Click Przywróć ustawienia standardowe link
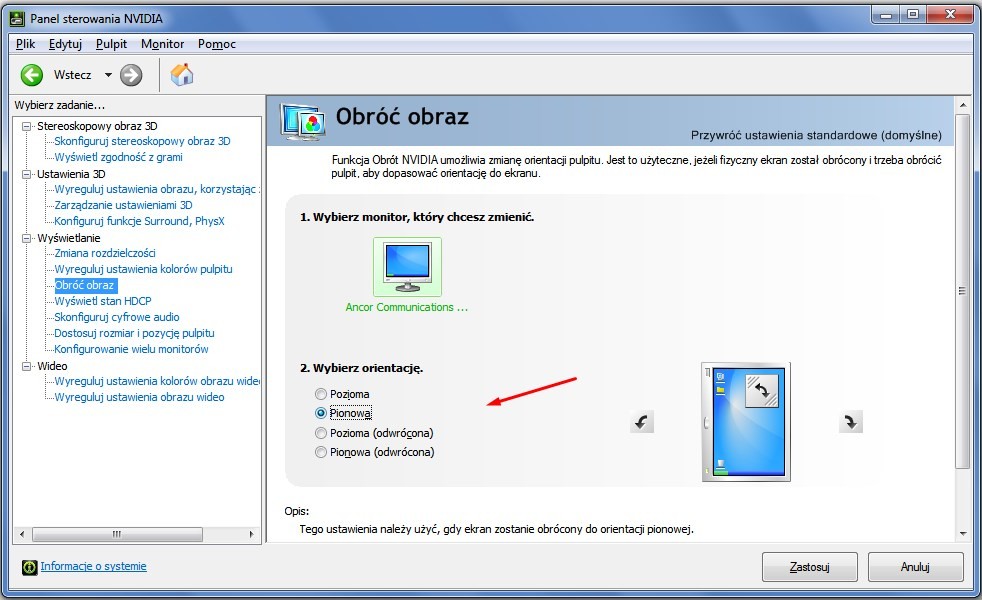 click(816, 135)
